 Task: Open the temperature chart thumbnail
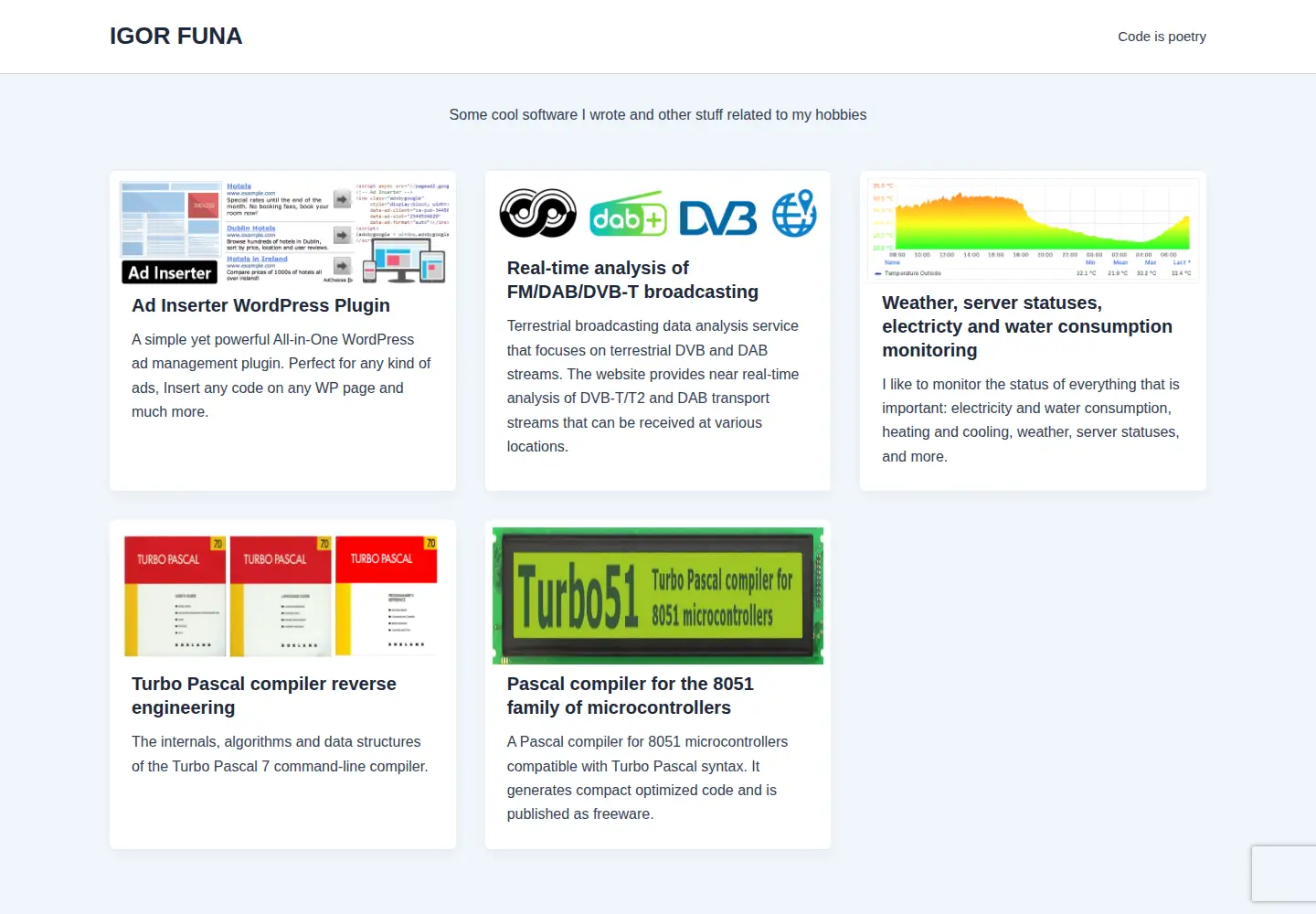(x=1033, y=228)
